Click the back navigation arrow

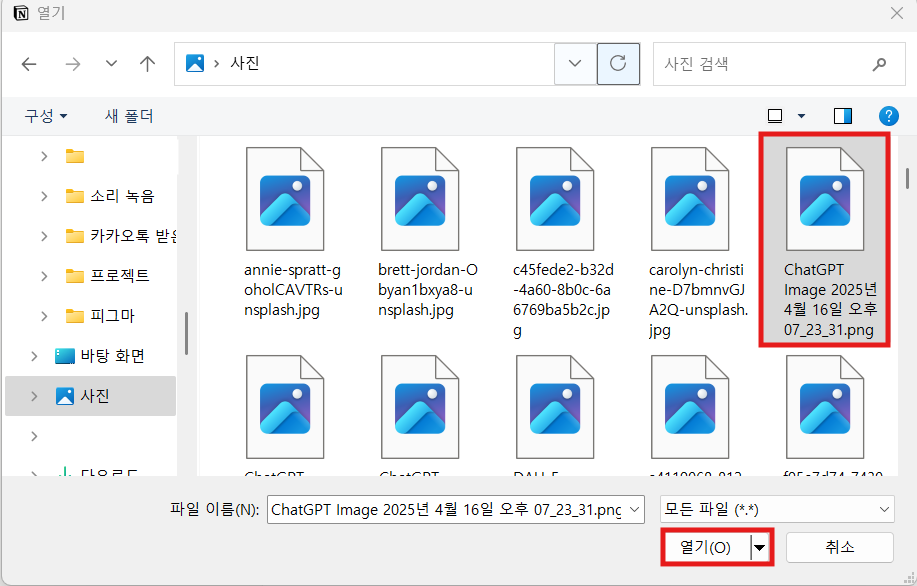coord(29,63)
